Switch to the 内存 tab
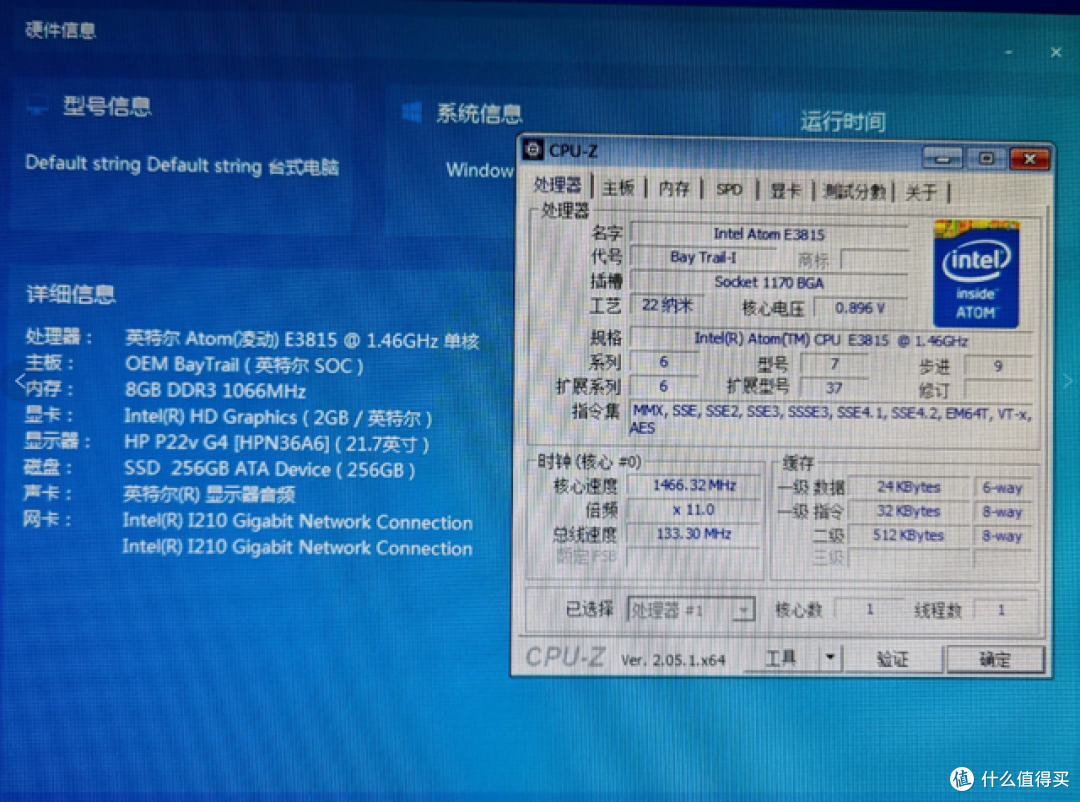 click(x=674, y=188)
